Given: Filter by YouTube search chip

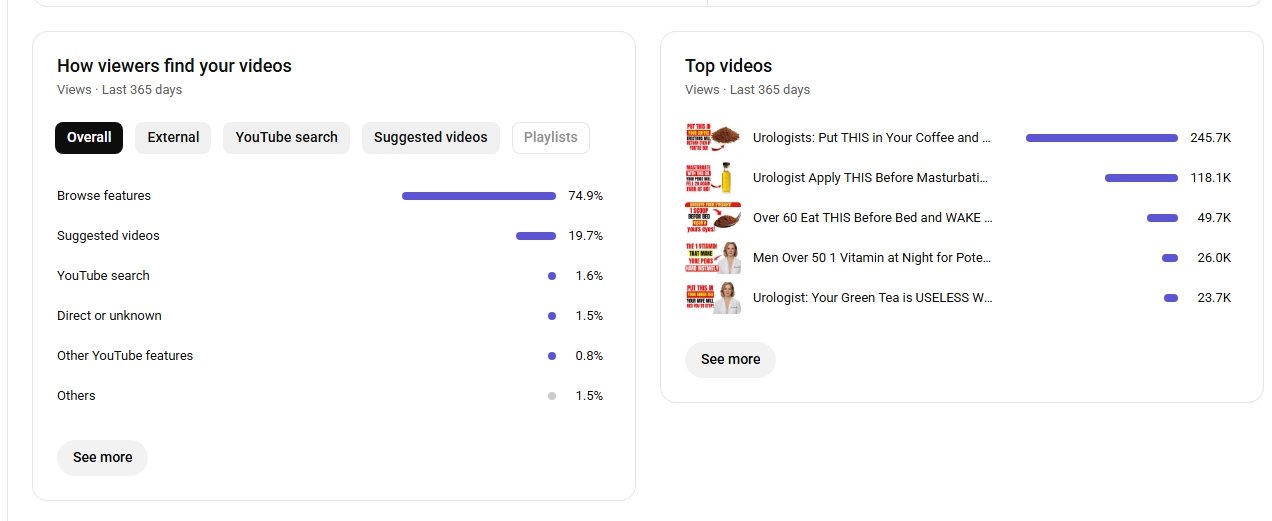Looking at the screenshot, I should (x=286, y=138).
